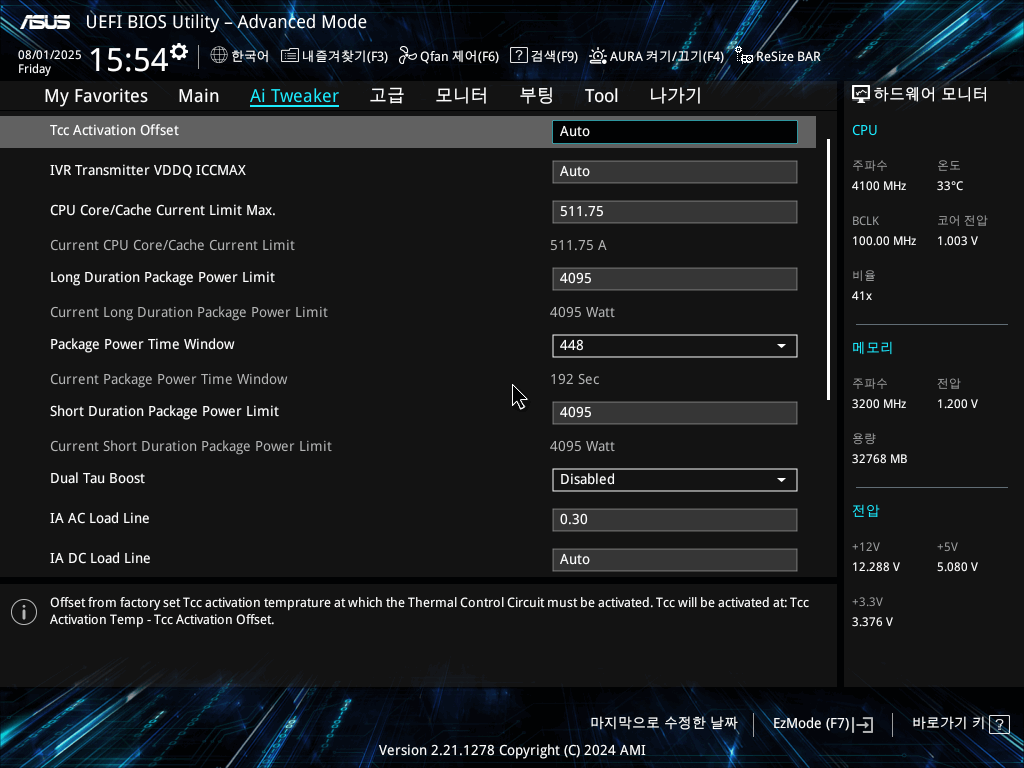Click the IA AC Load Line field

point(675,520)
